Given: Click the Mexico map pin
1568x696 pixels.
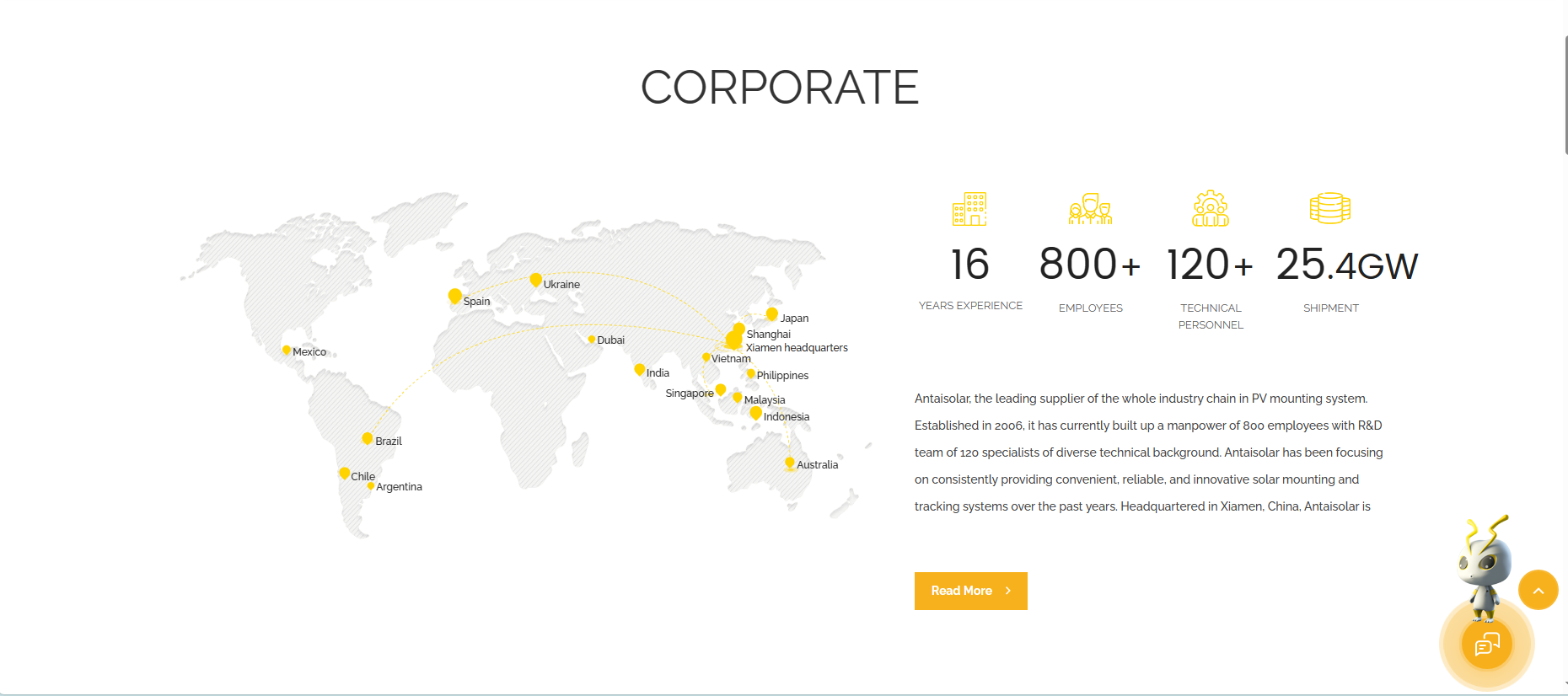Looking at the screenshot, I should pyautogui.click(x=287, y=350).
